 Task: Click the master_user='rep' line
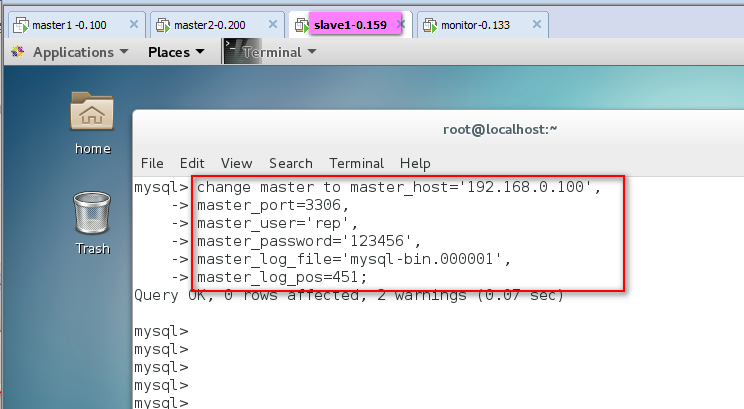(x=277, y=223)
